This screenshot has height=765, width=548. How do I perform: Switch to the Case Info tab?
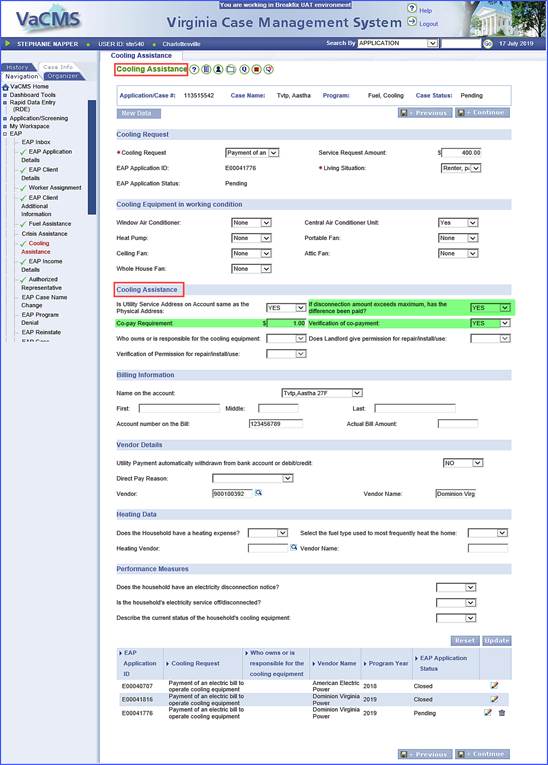(x=57, y=67)
